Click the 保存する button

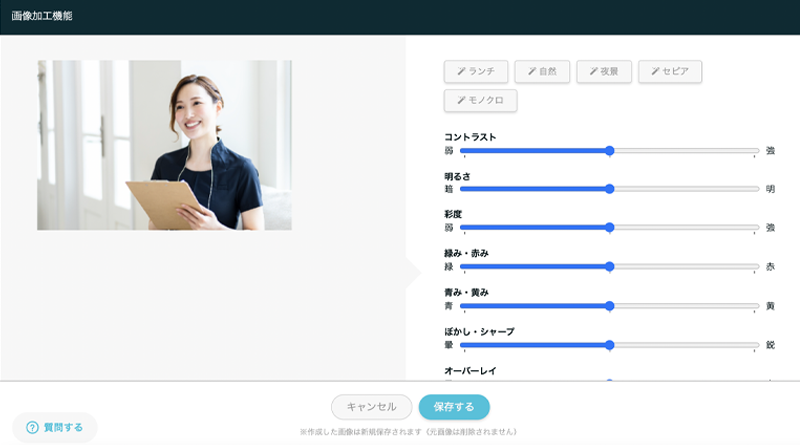(x=454, y=407)
